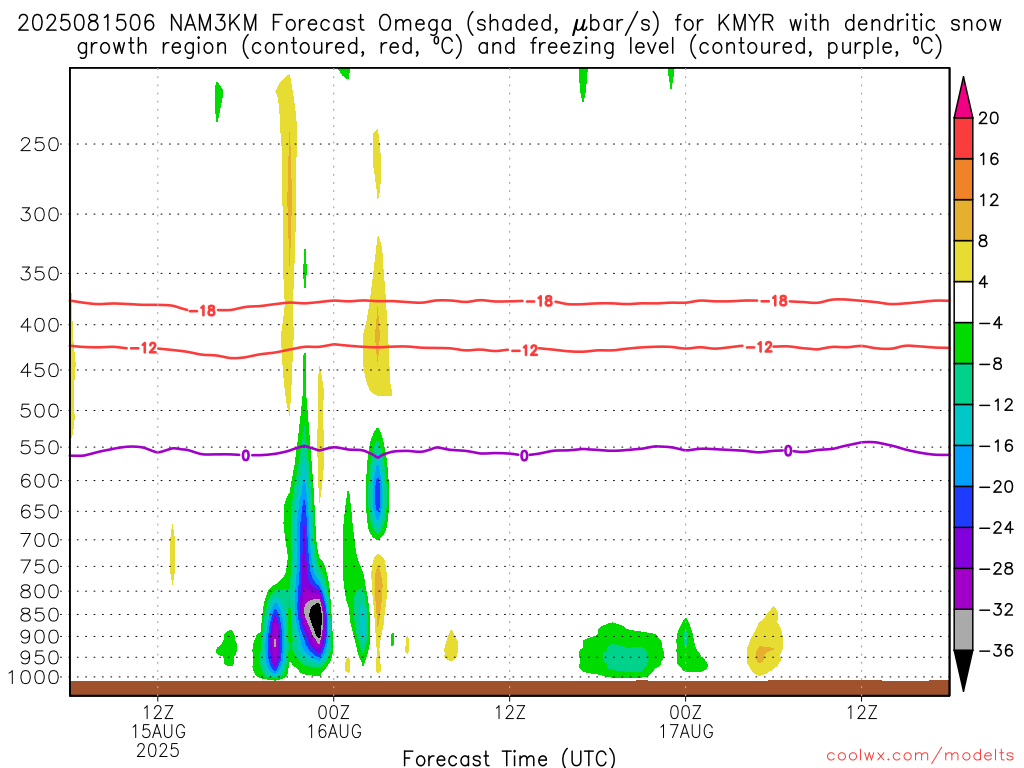Select the colorbar value label 16
Image resolution: width=1024 pixels, height=768 pixels.
point(989,159)
